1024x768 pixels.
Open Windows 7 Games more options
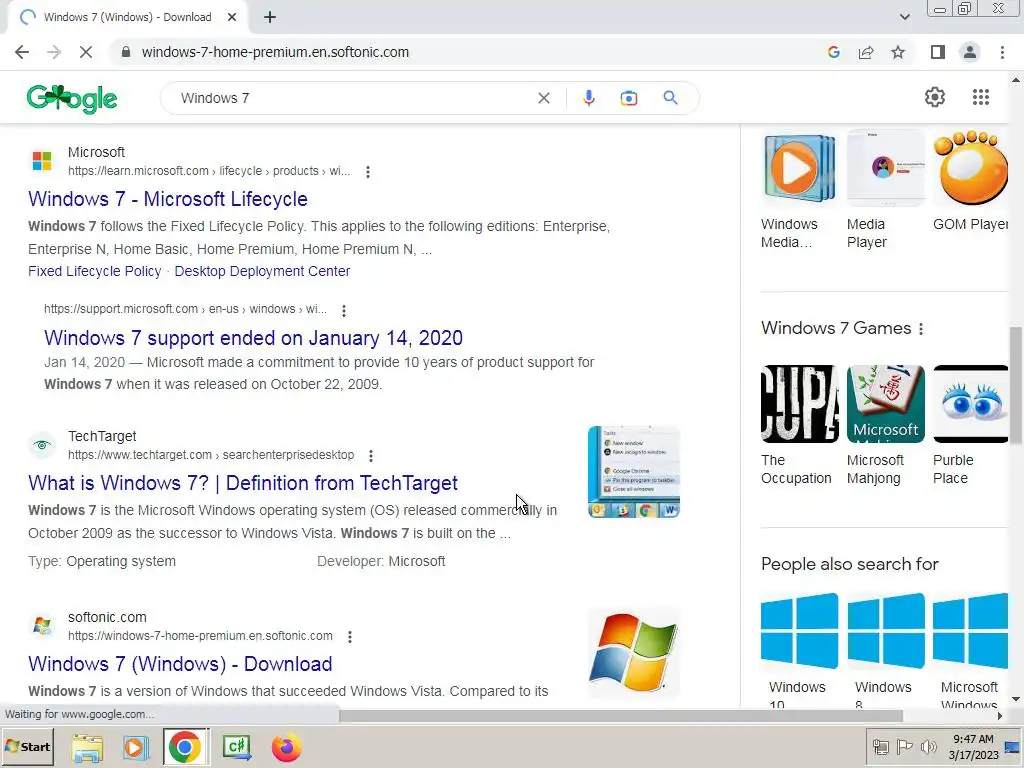click(x=921, y=329)
